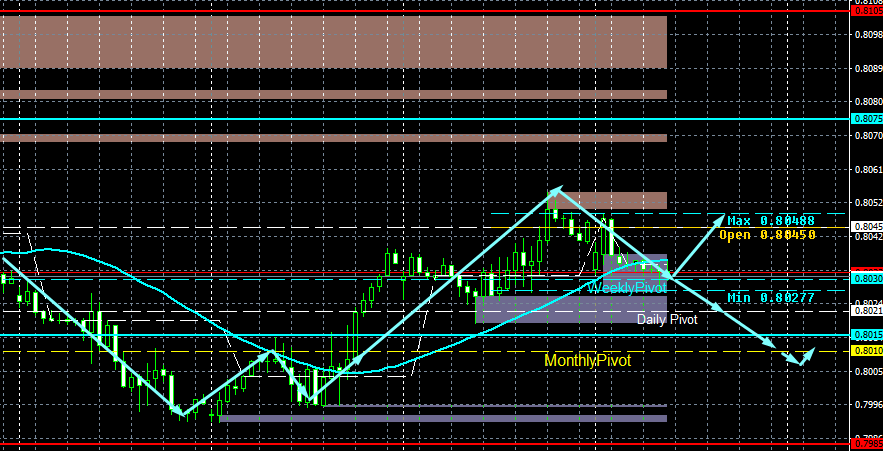
Task: Click the Daily Pivot white label
Action: (x=667, y=319)
